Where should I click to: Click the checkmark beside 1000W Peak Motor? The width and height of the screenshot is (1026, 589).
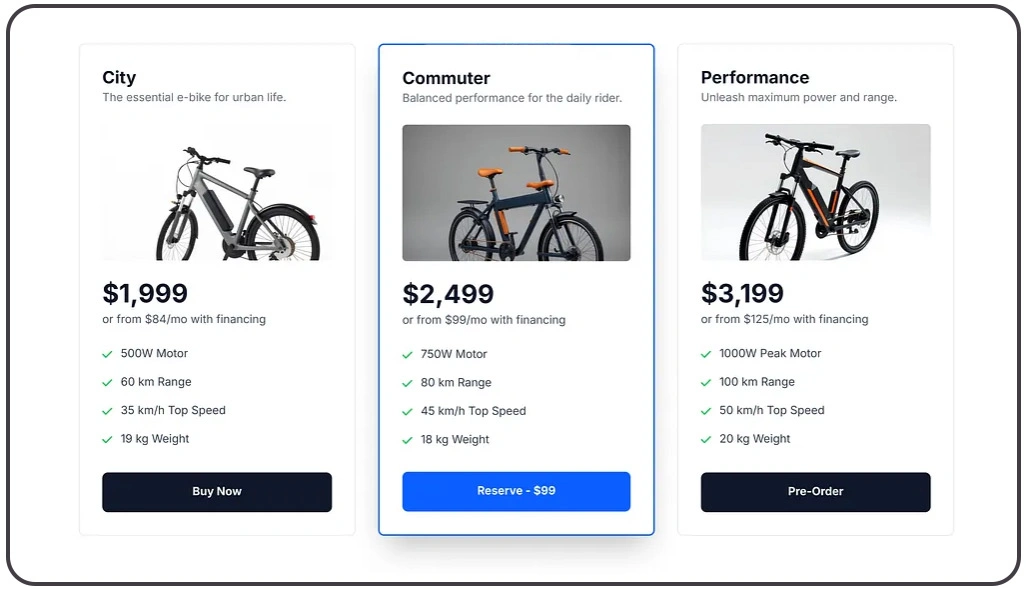(x=706, y=354)
